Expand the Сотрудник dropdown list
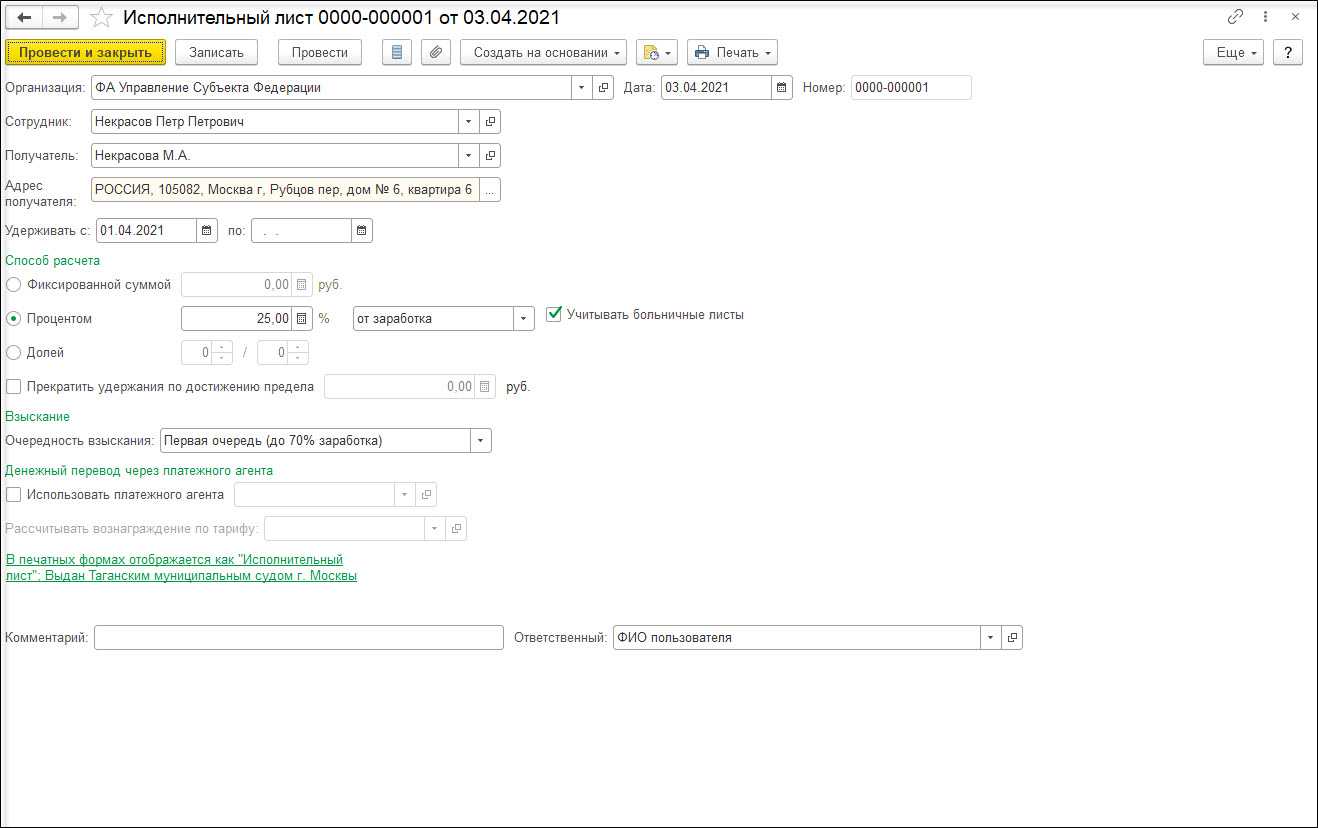 pyautogui.click(x=470, y=121)
